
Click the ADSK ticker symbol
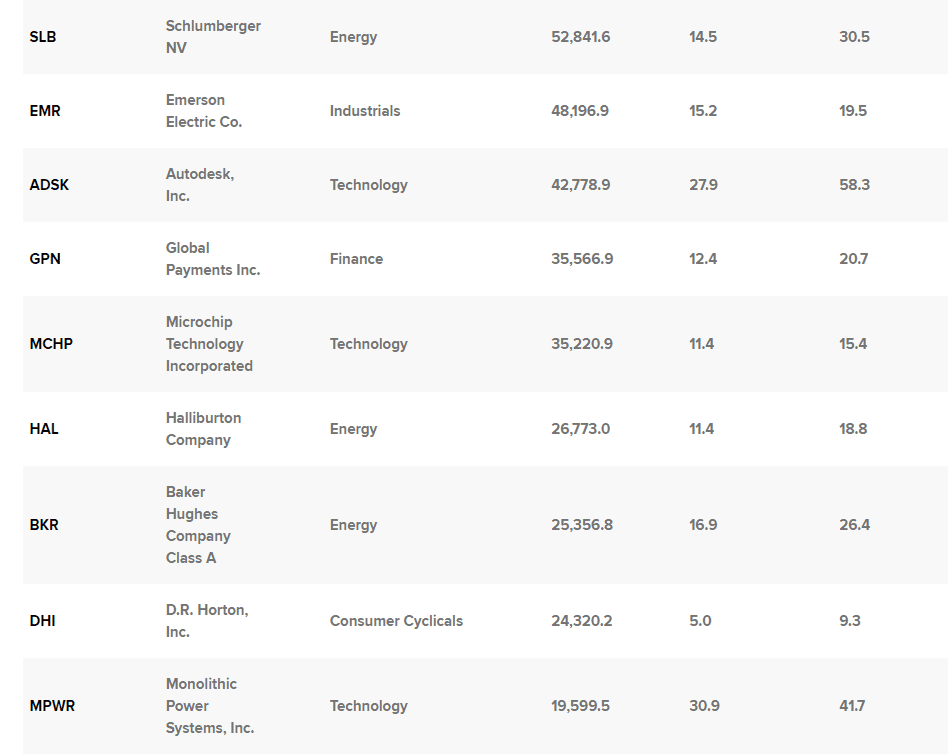click(x=49, y=185)
